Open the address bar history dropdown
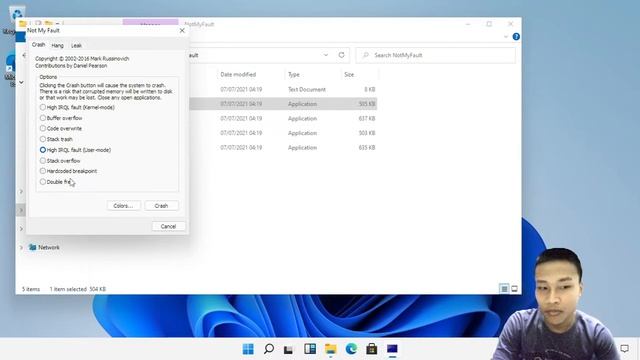640x360 pixels. pyautogui.click(x=326, y=55)
